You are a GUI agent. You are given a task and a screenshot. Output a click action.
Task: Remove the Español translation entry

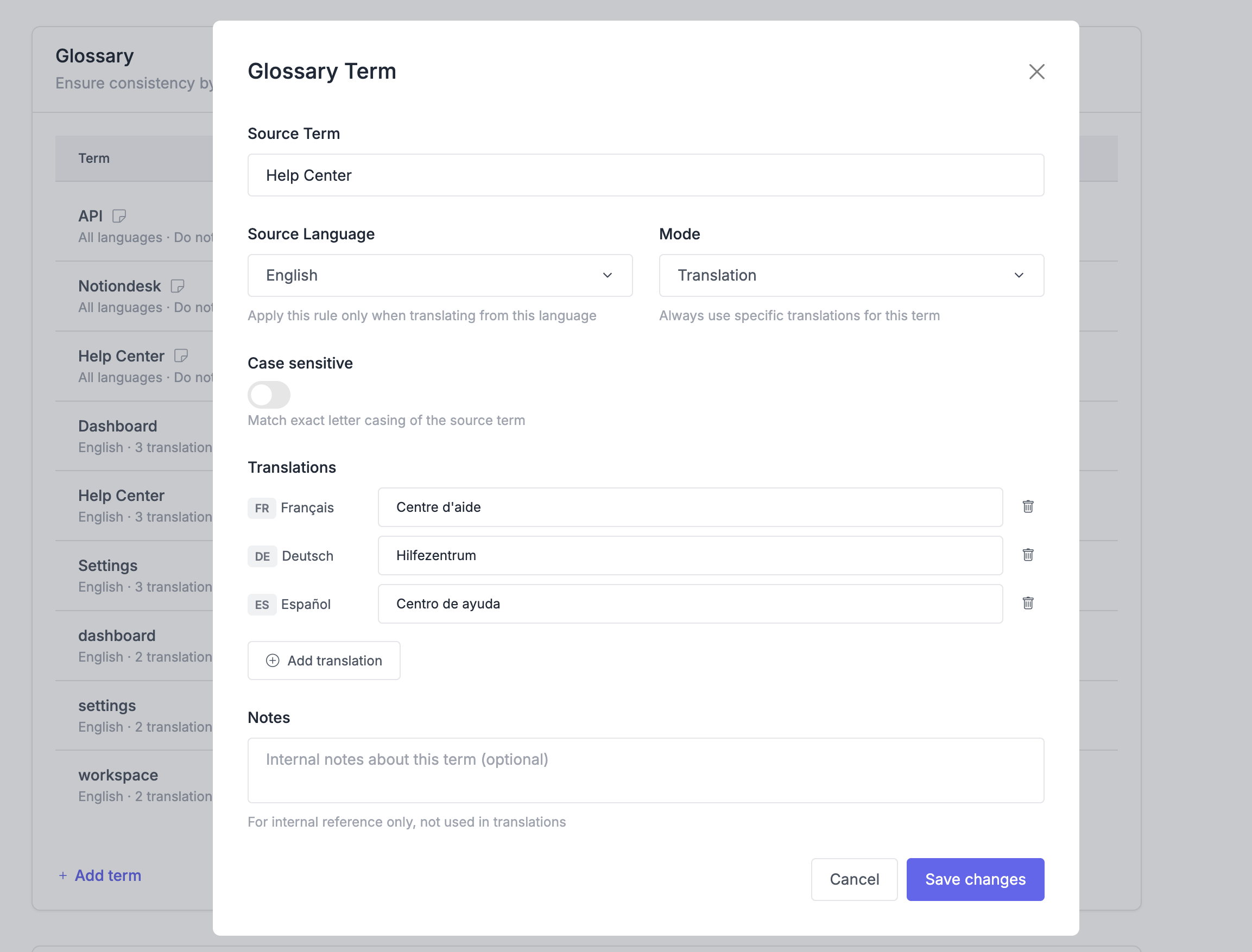point(1028,603)
